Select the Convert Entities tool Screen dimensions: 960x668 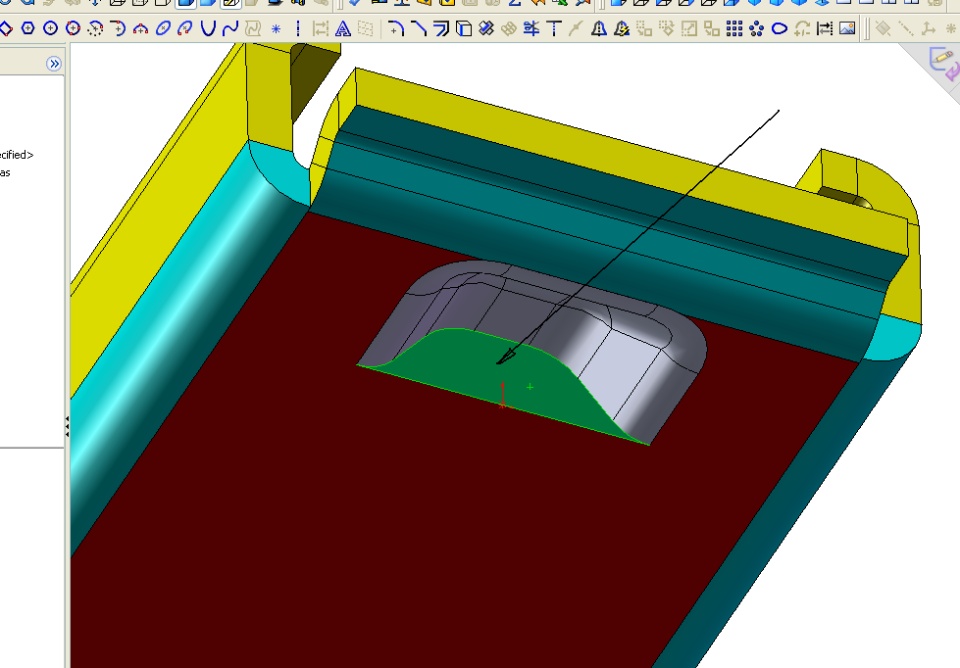pos(464,28)
